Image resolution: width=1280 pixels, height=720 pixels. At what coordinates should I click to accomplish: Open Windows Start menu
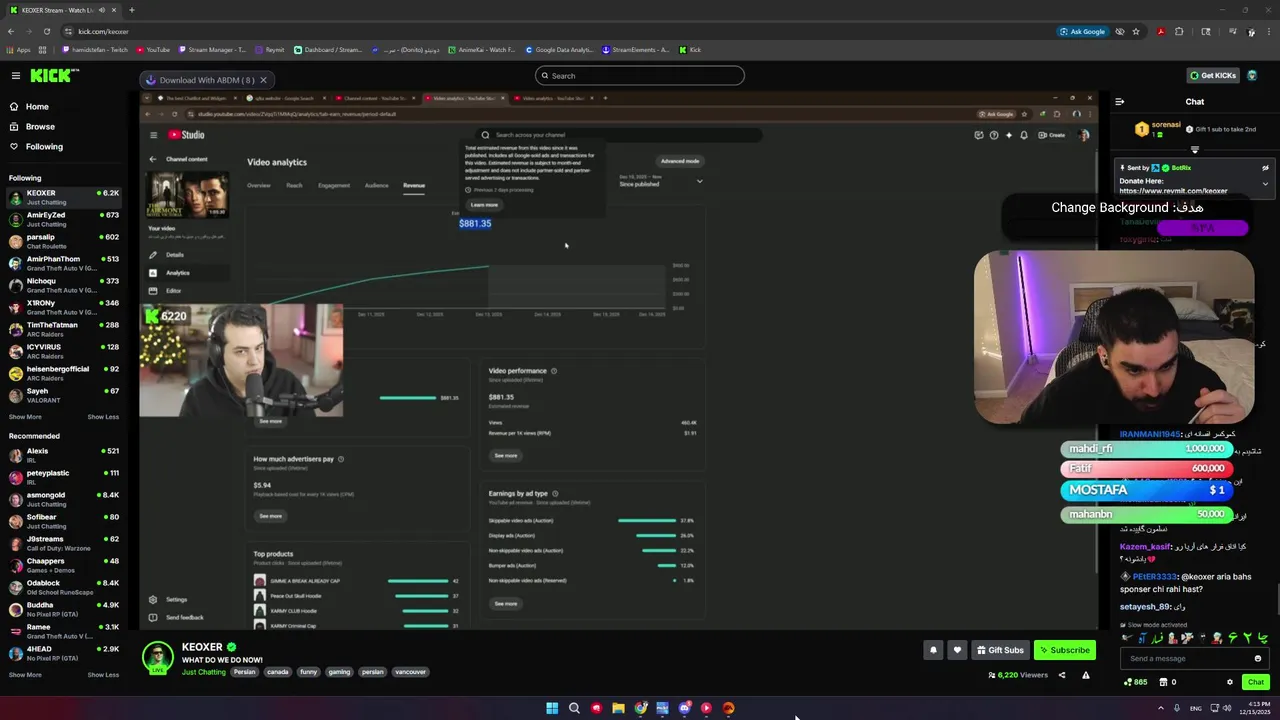pyautogui.click(x=552, y=708)
